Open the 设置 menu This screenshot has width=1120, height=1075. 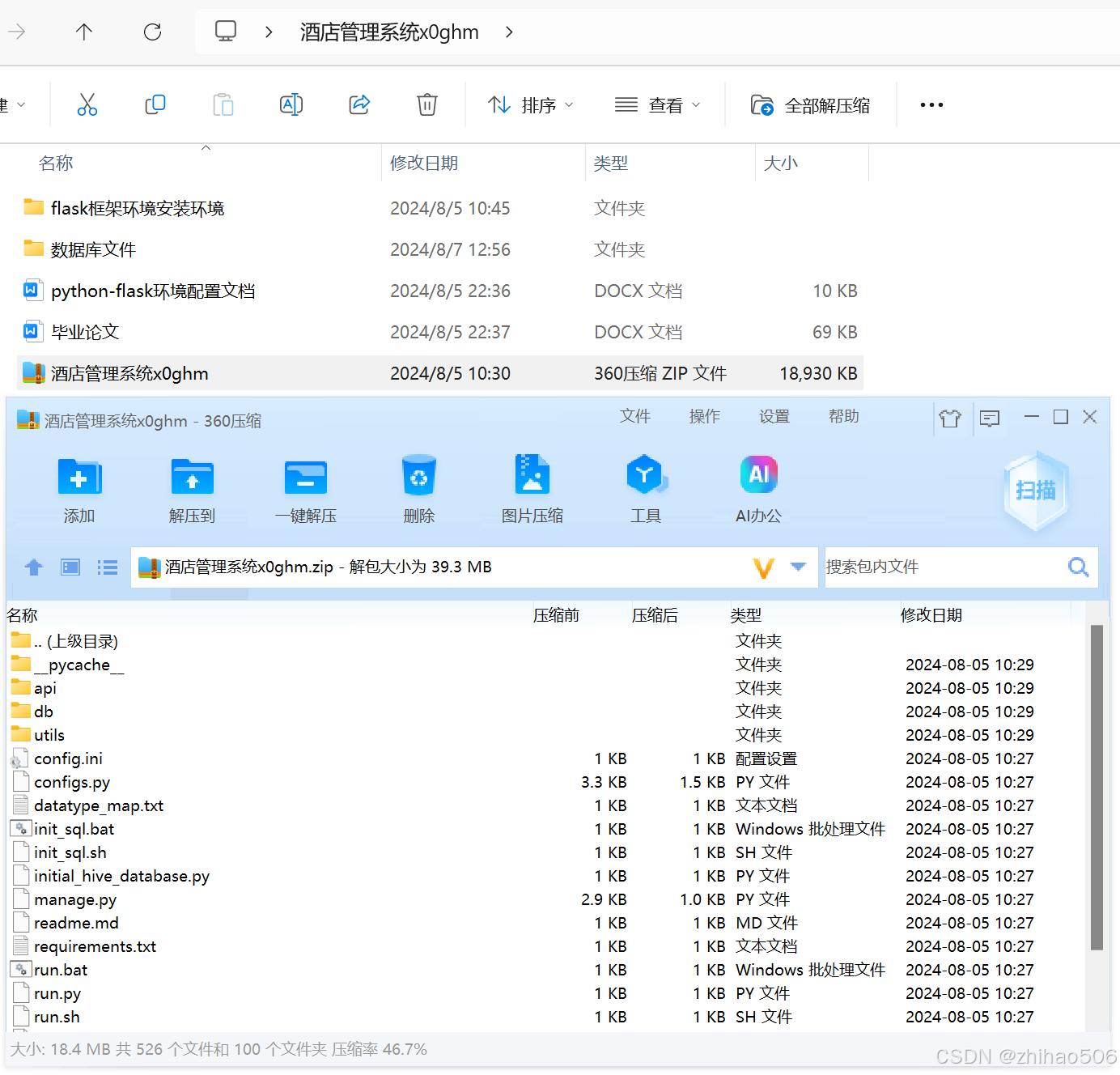[774, 416]
